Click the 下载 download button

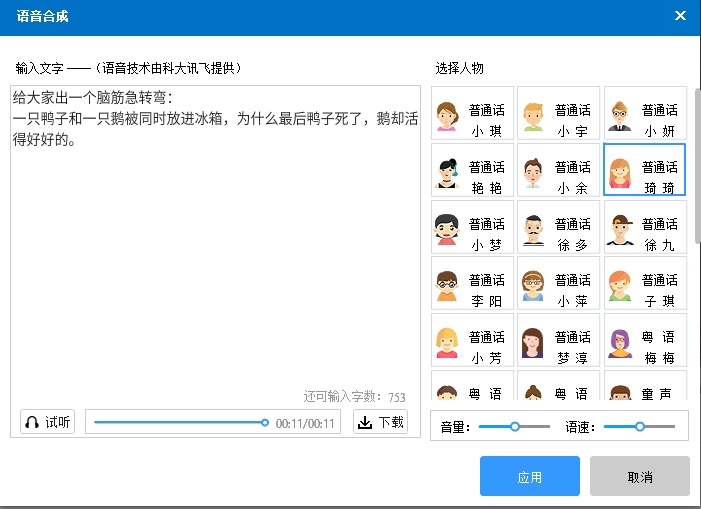pos(380,422)
